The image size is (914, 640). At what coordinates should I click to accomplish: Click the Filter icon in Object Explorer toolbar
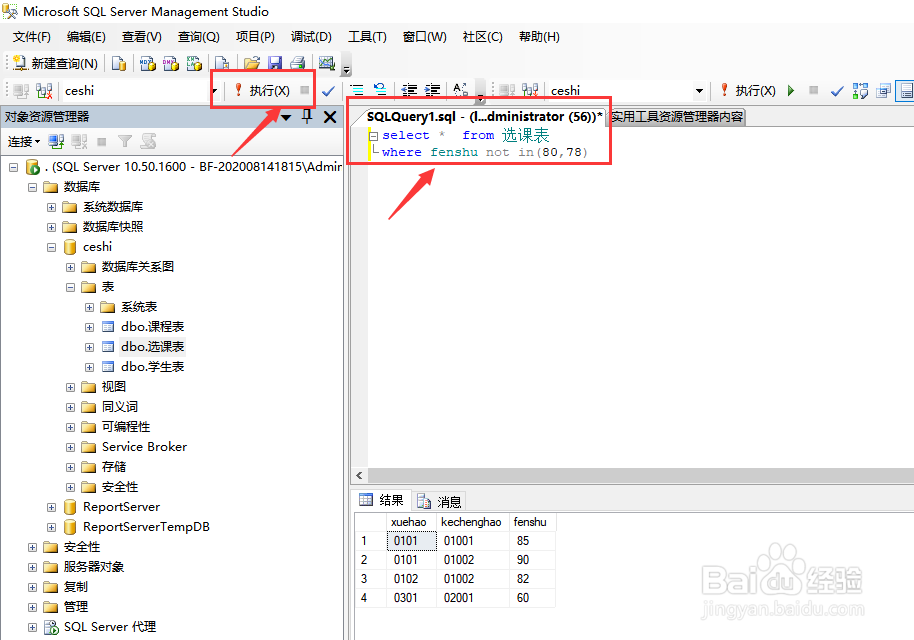(x=125, y=141)
